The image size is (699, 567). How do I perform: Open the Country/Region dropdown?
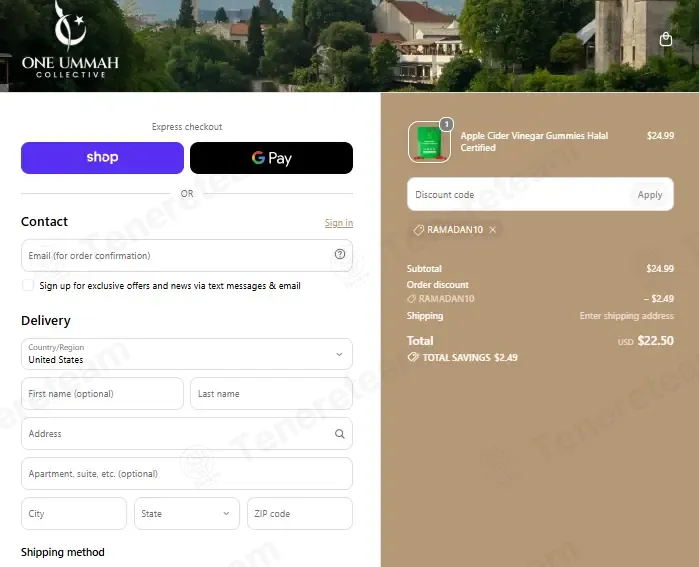tap(187, 354)
